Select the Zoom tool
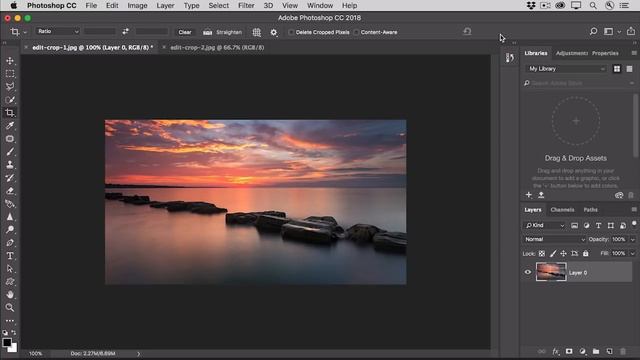The image size is (640, 360). (x=10, y=307)
